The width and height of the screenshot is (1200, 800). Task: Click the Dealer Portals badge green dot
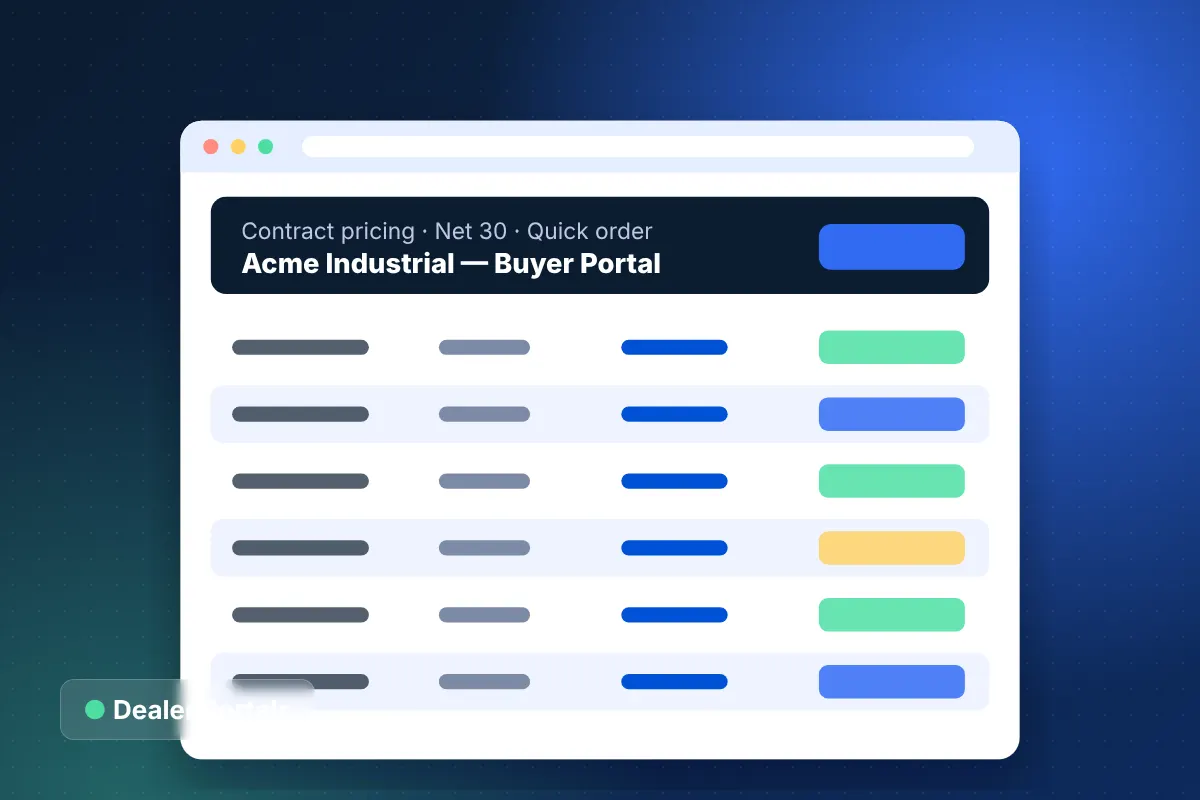pos(95,710)
